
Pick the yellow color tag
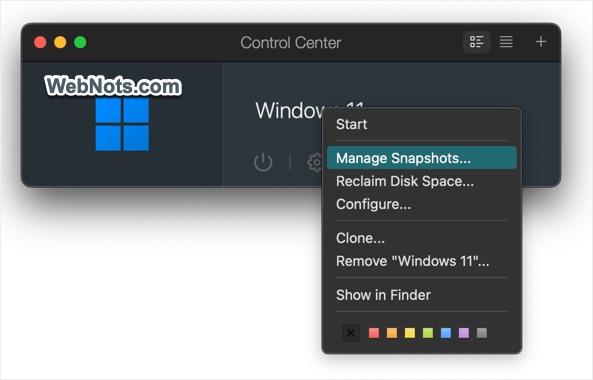coord(410,333)
